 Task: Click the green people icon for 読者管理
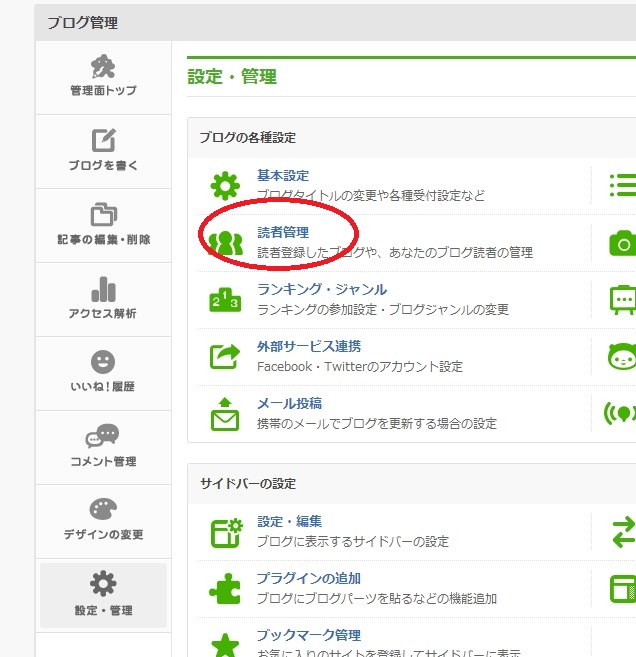(225, 243)
